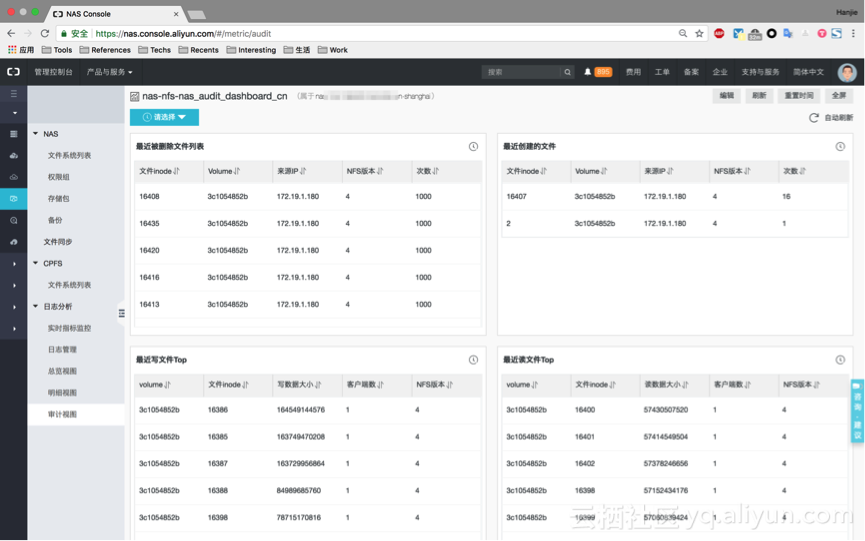865x541 pixels.
Task: Click the clock icon in the 最近被删除文件列表 panel
Action: pos(473,146)
